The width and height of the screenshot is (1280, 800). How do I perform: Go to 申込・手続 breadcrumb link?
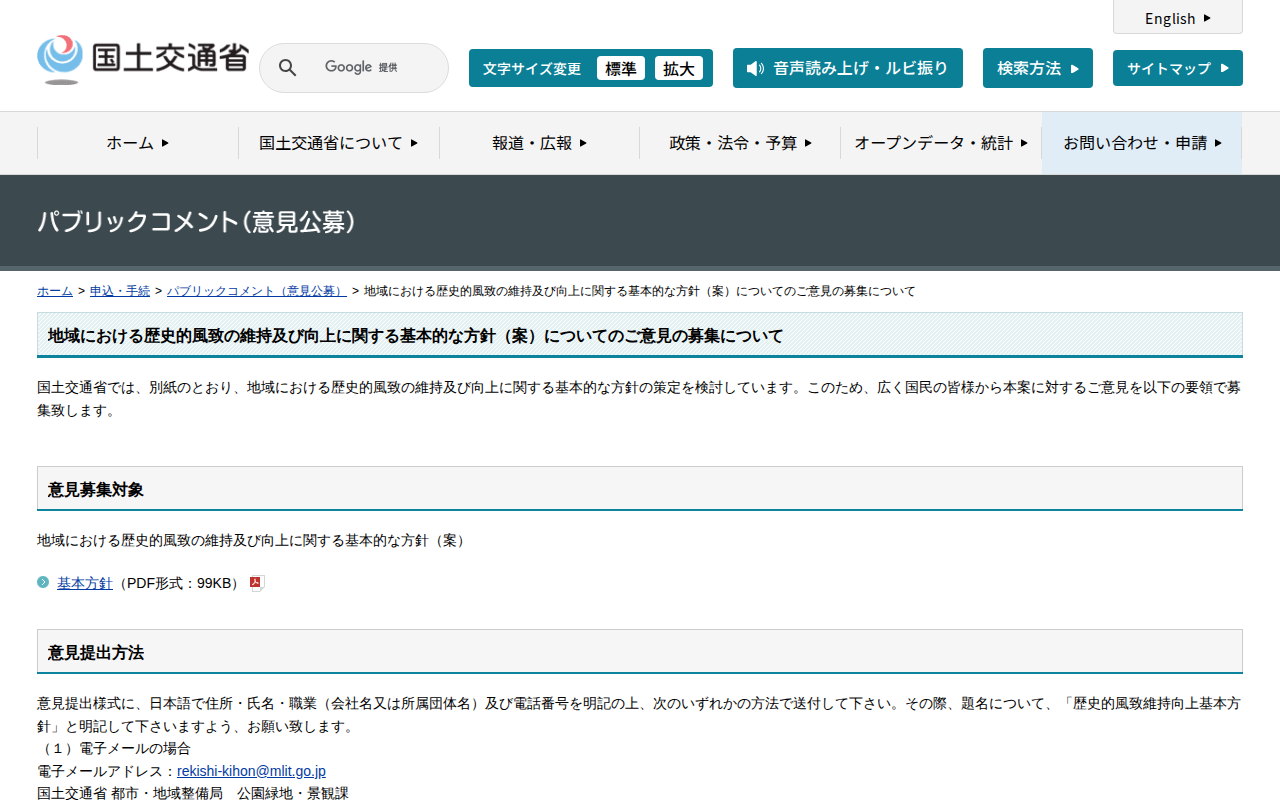pyautogui.click(x=120, y=291)
